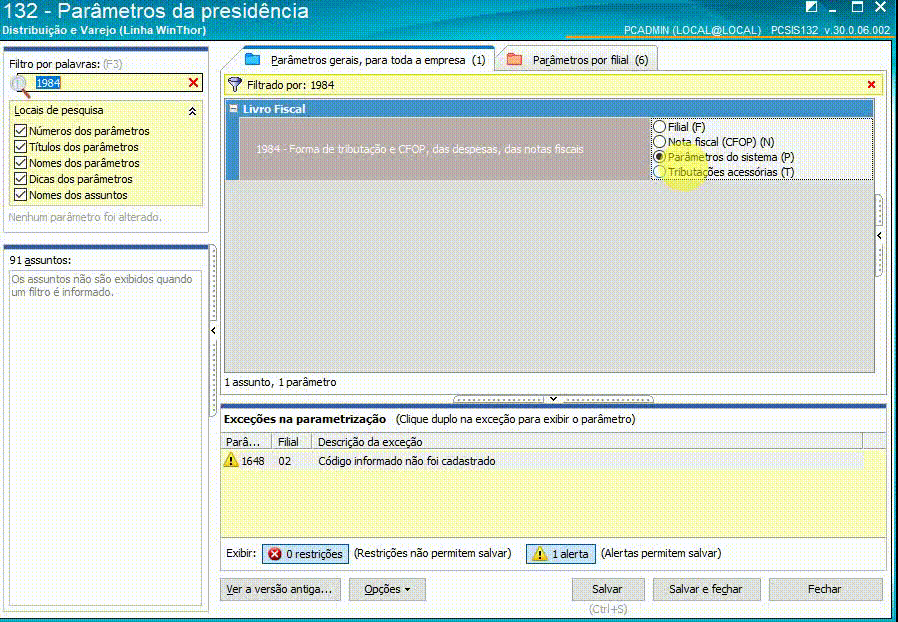This screenshot has height=622, width=898.
Task: Click the 'Salvar e fechar' button
Action: point(706,589)
